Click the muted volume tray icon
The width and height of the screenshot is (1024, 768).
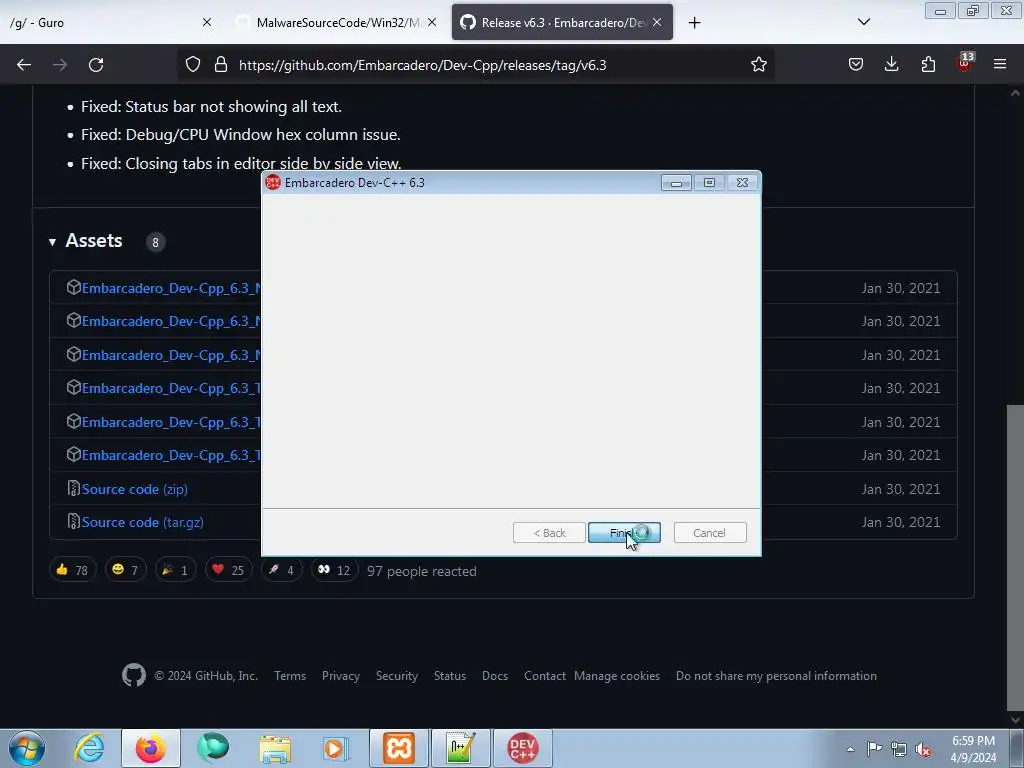923,749
